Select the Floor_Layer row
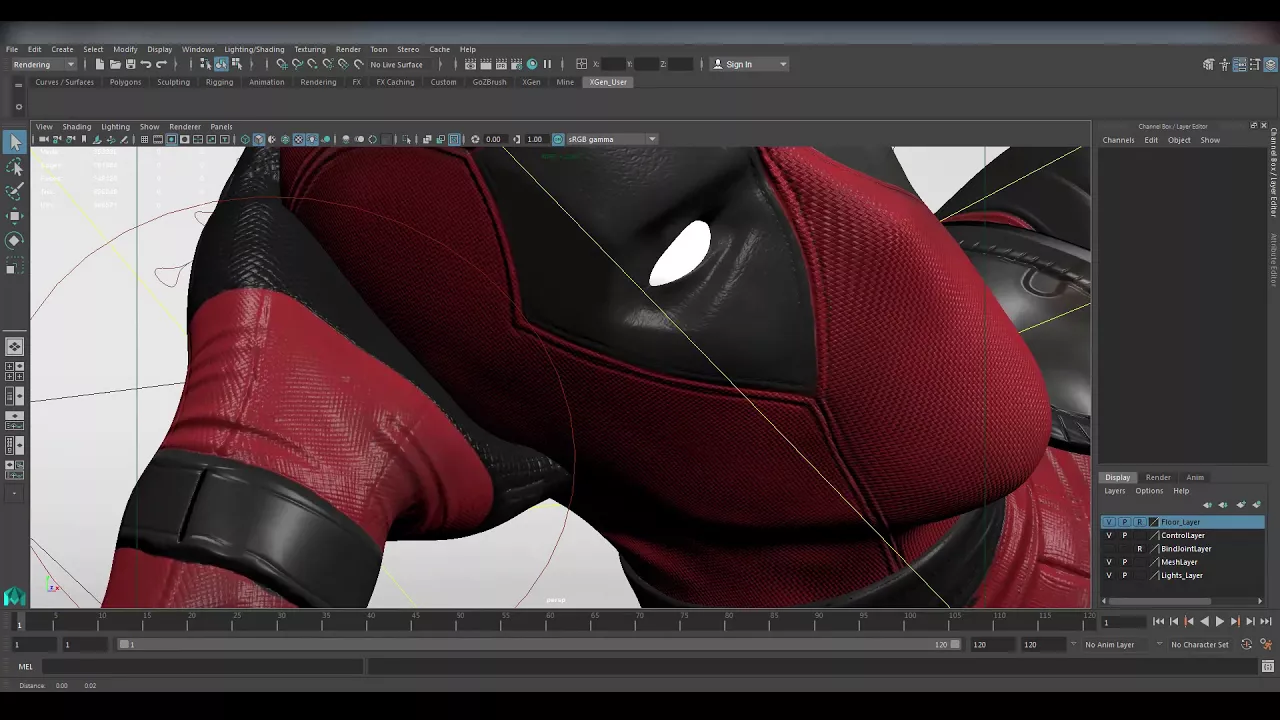 (1183, 522)
